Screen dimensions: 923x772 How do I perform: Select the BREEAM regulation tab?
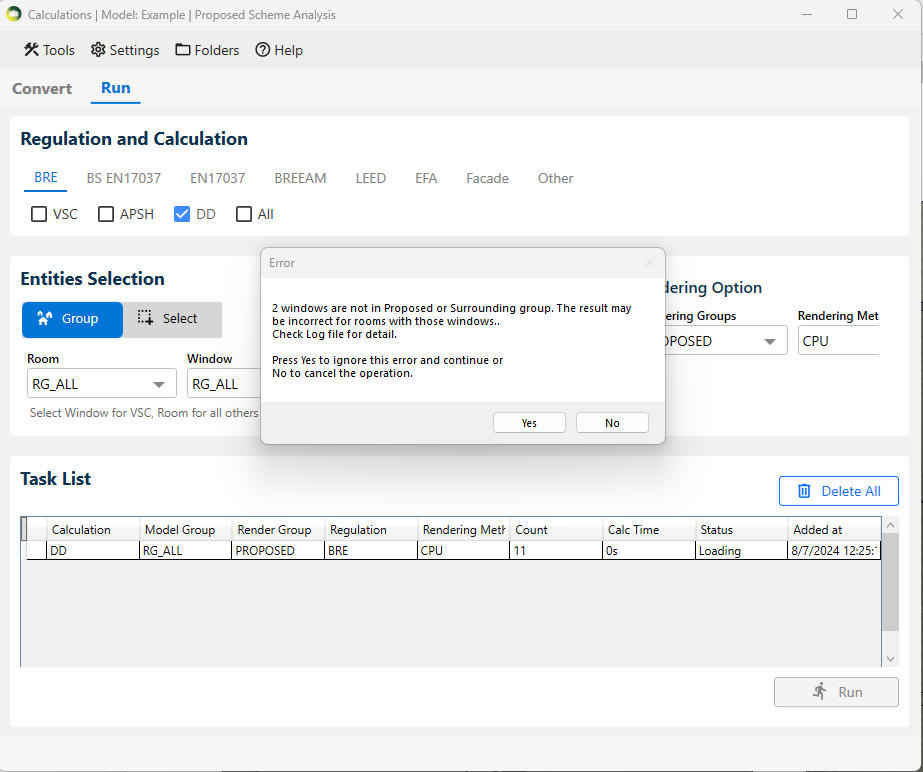coord(300,178)
